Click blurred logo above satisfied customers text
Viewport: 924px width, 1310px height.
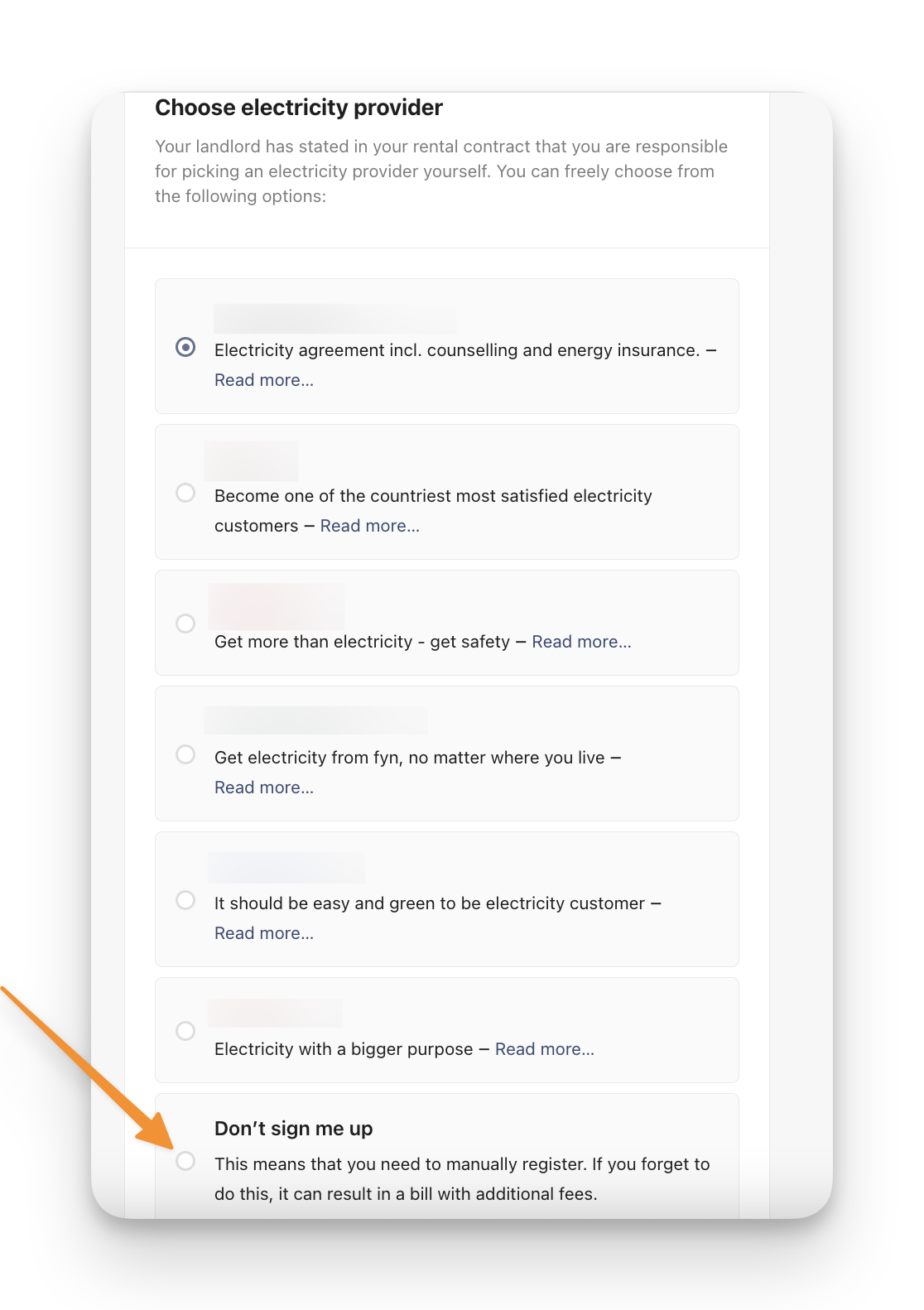[x=252, y=461]
